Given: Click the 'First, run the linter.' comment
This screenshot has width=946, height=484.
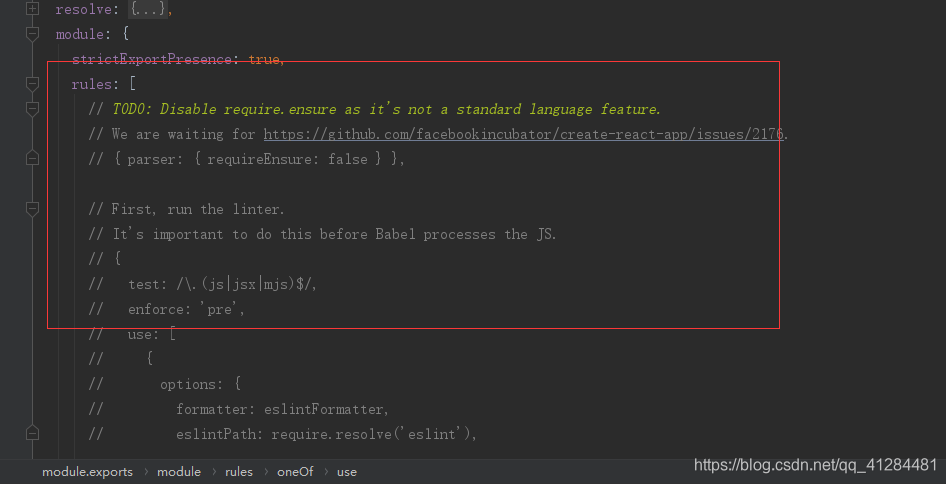Looking at the screenshot, I should tap(186, 209).
